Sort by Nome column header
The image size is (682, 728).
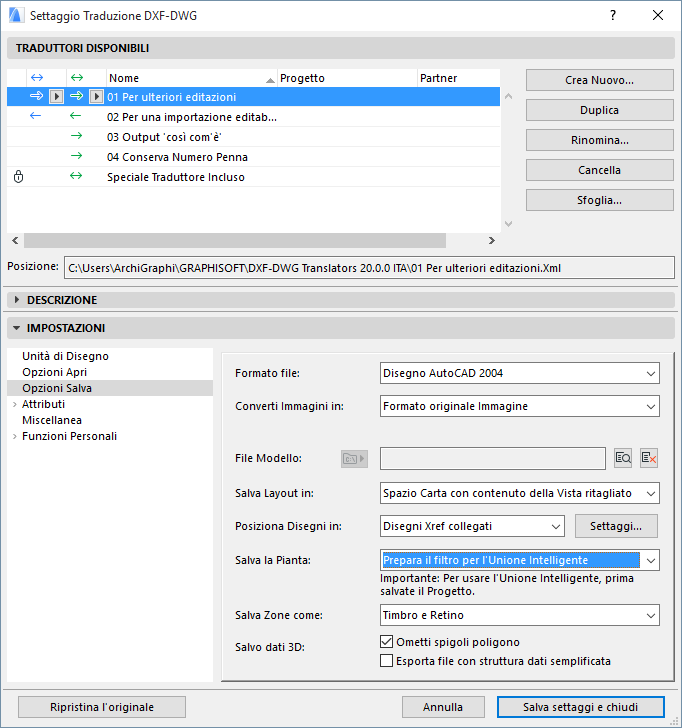(x=192, y=78)
